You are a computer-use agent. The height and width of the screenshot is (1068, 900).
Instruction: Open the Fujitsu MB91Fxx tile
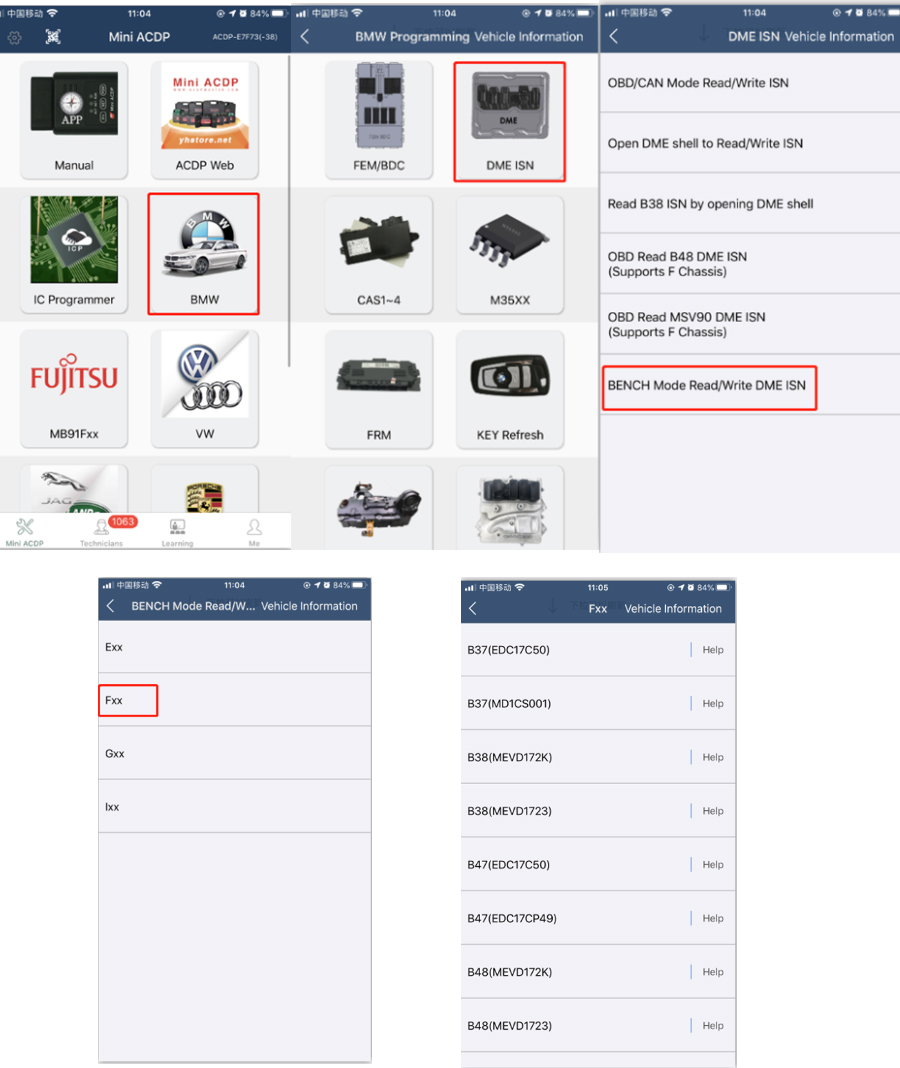tap(74, 389)
